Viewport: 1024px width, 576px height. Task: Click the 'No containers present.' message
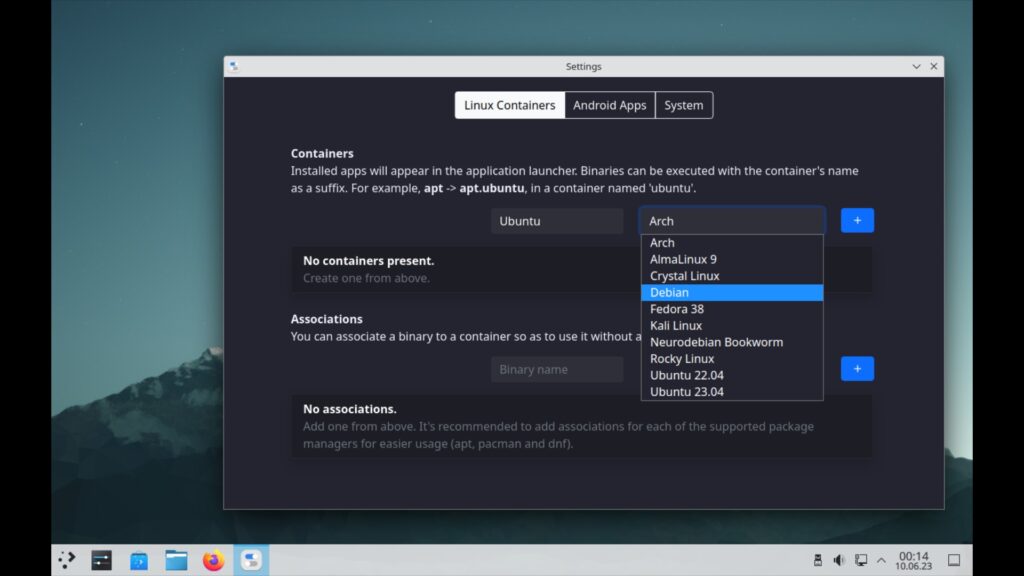pyautogui.click(x=368, y=261)
